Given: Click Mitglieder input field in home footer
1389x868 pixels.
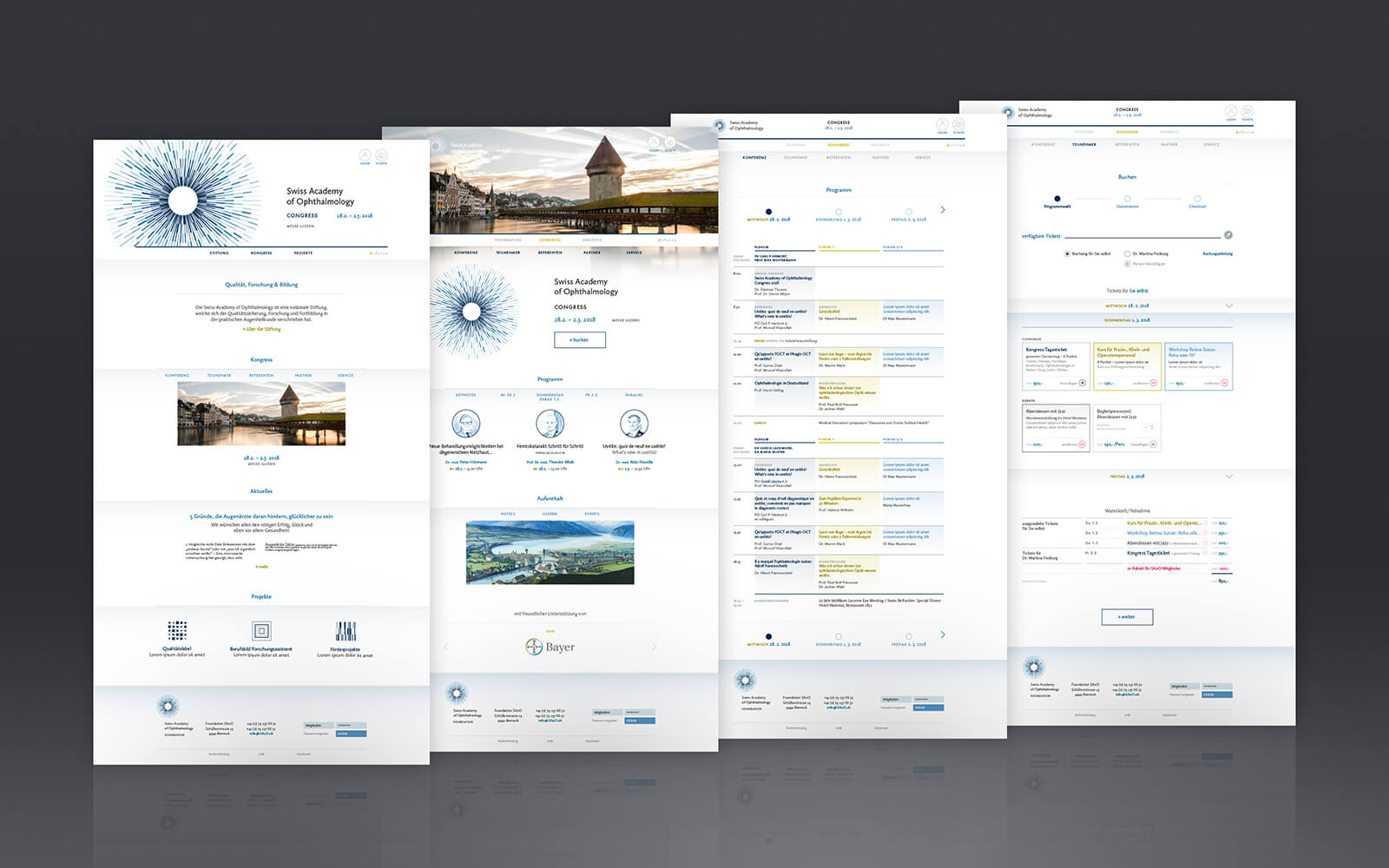Looking at the screenshot, I should pos(319,725).
